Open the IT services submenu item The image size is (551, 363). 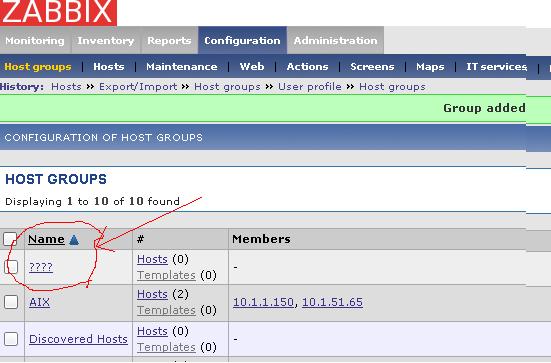[x=496, y=66]
